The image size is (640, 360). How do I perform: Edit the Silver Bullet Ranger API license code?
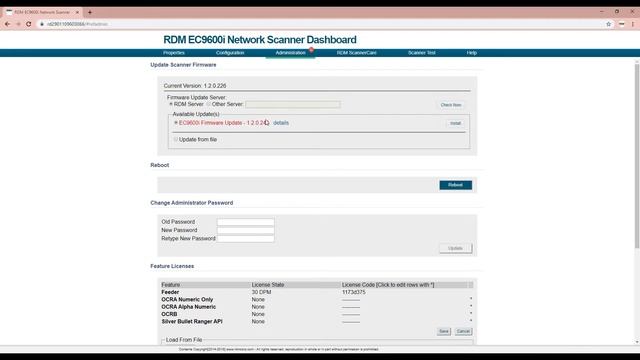click(351, 322)
